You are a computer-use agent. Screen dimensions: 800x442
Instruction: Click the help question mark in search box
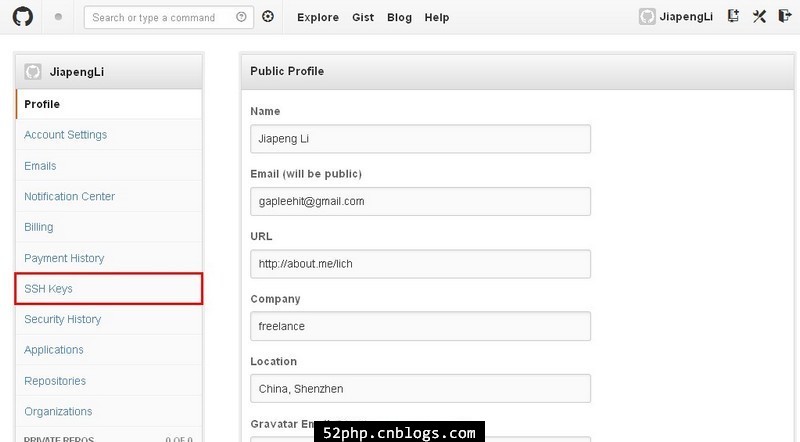click(241, 17)
